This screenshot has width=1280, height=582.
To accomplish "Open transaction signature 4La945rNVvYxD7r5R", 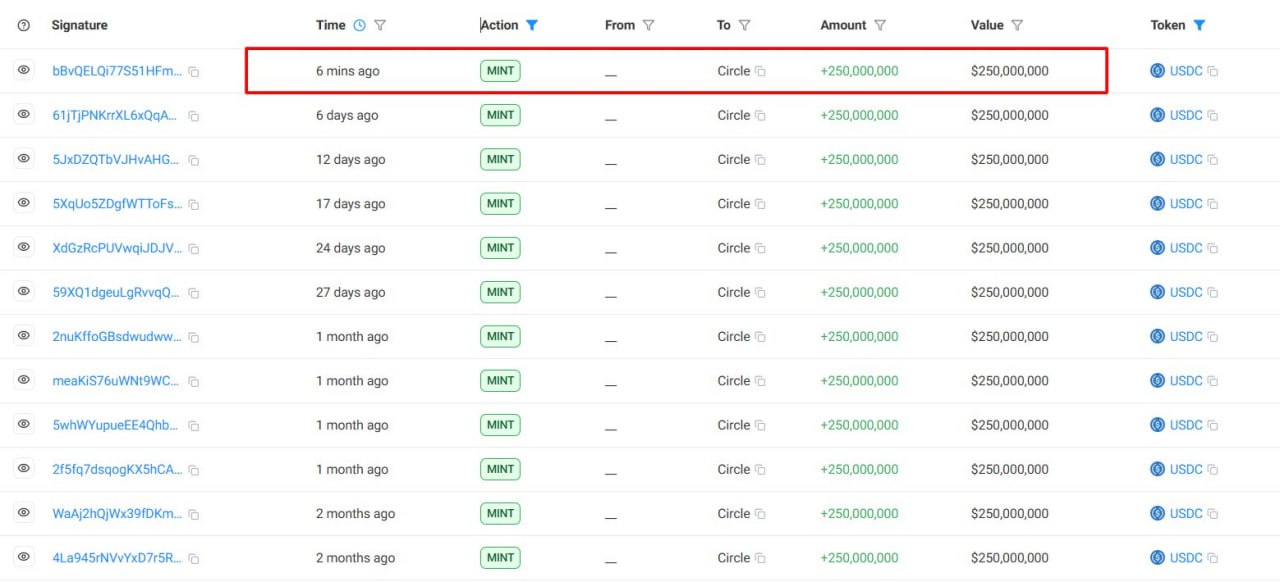I will 117,558.
